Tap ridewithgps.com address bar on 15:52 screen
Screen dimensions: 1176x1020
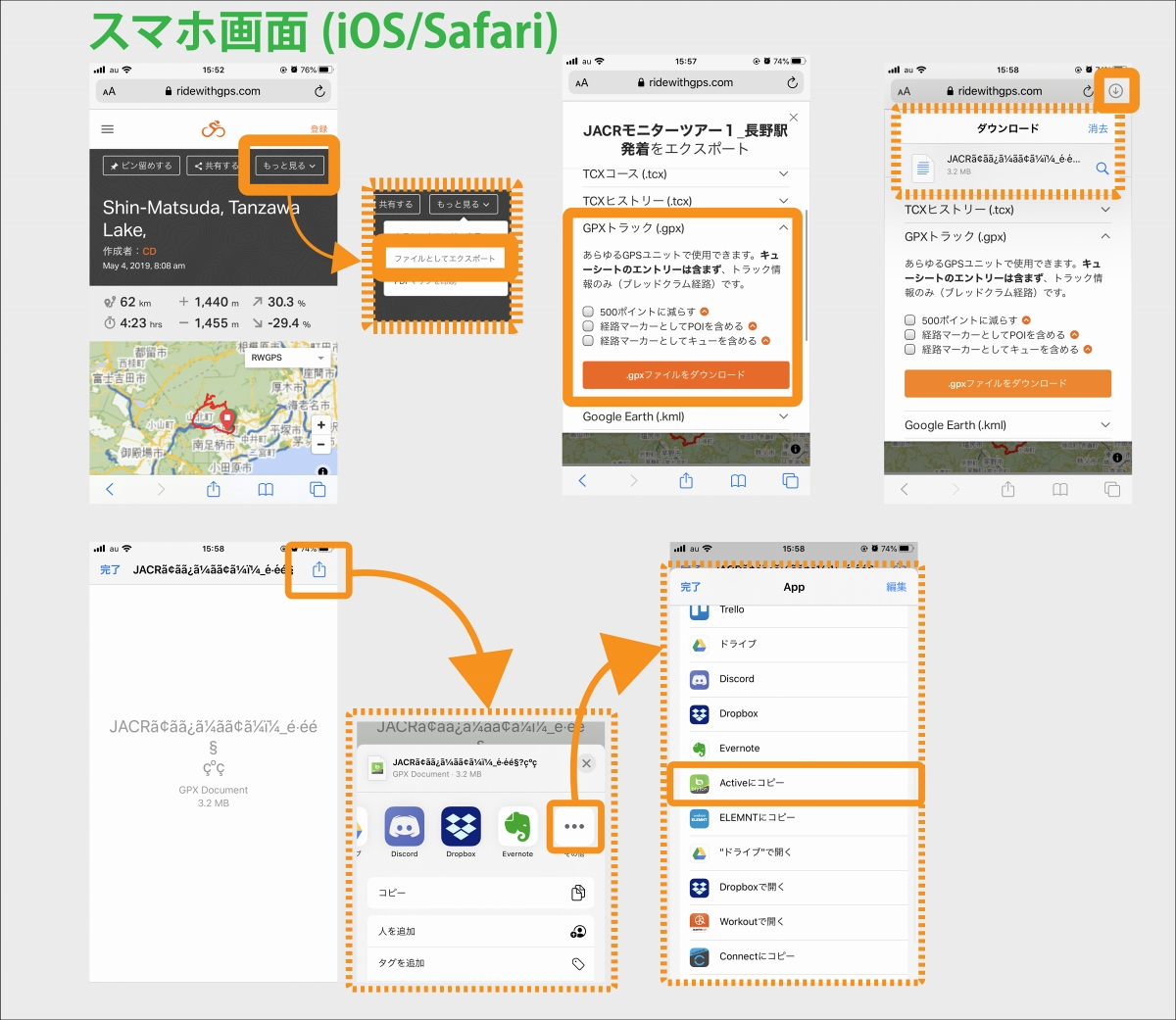[214, 91]
